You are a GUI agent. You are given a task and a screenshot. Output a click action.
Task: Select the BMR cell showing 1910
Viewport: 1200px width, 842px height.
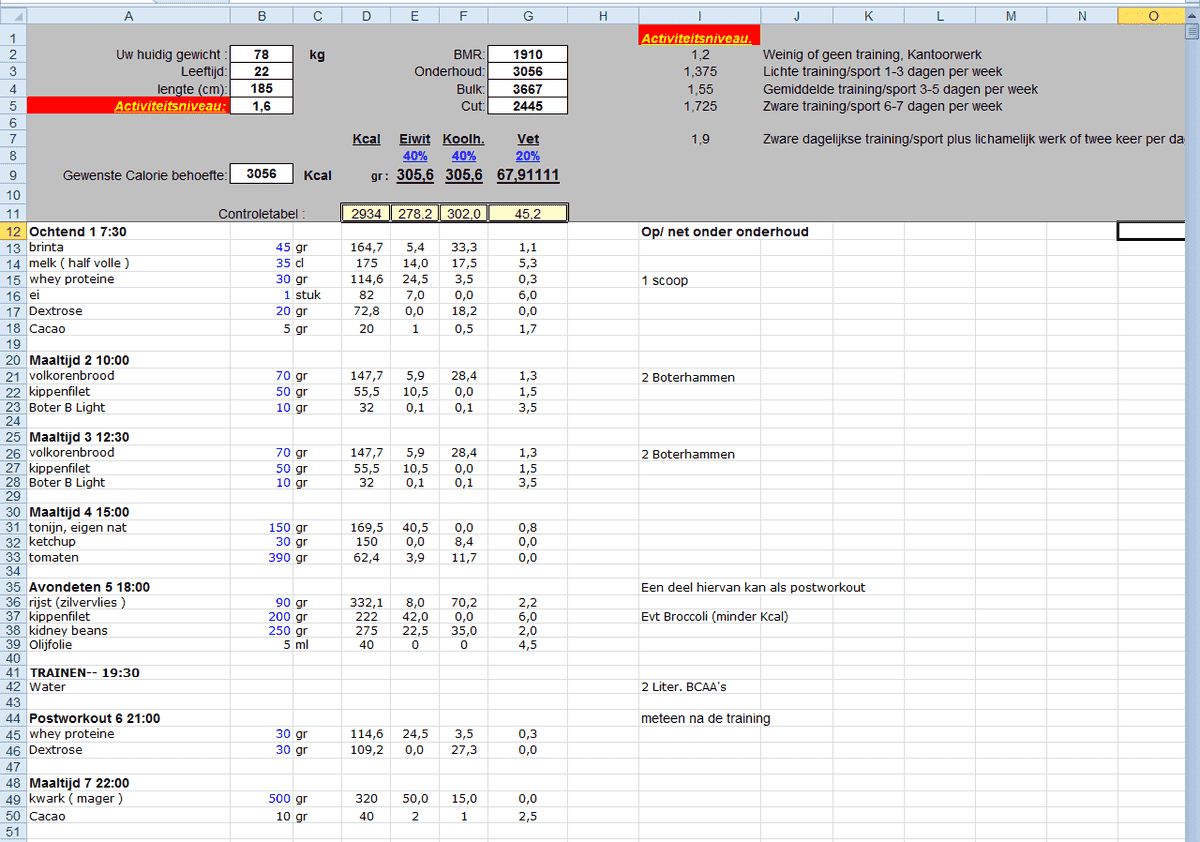click(x=527, y=53)
